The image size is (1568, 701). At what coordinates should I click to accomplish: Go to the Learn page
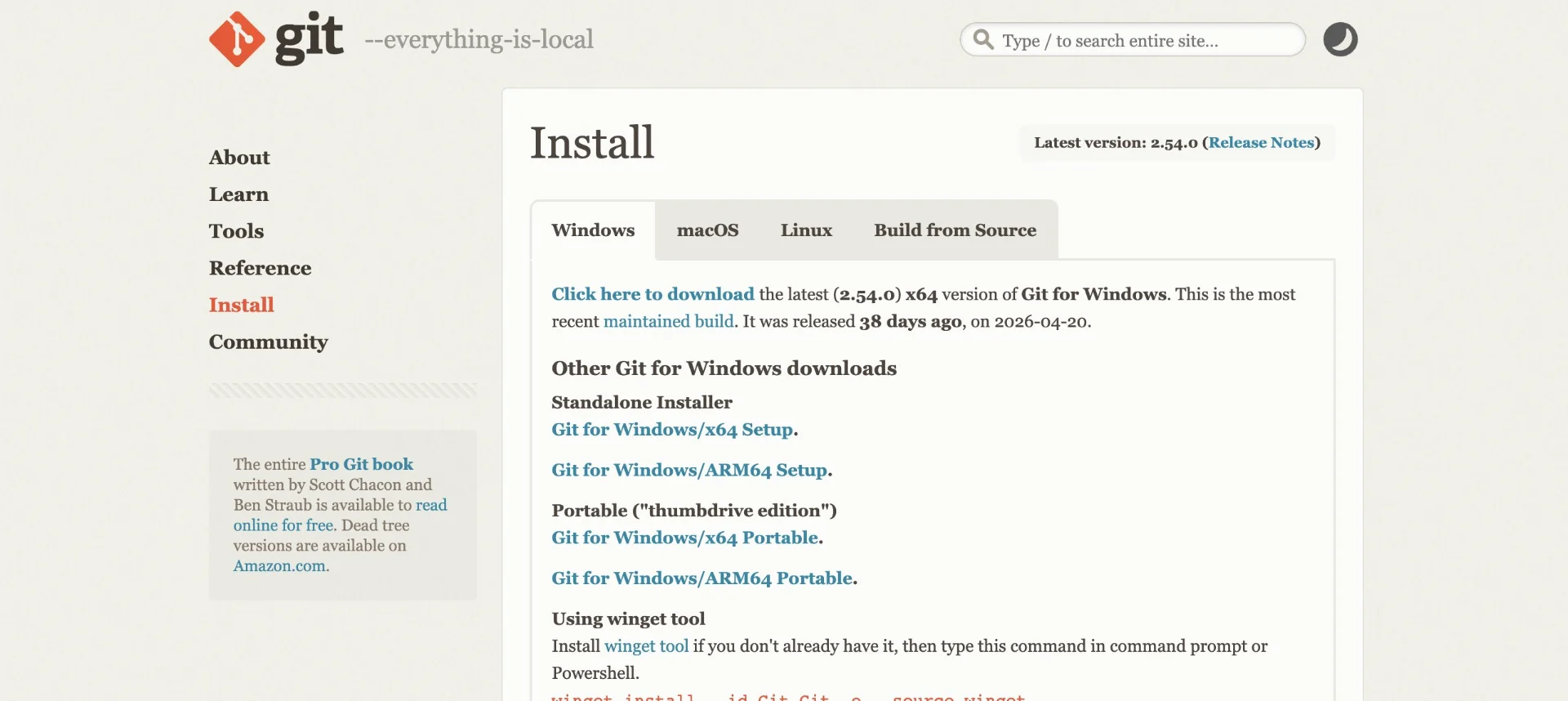point(238,194)
